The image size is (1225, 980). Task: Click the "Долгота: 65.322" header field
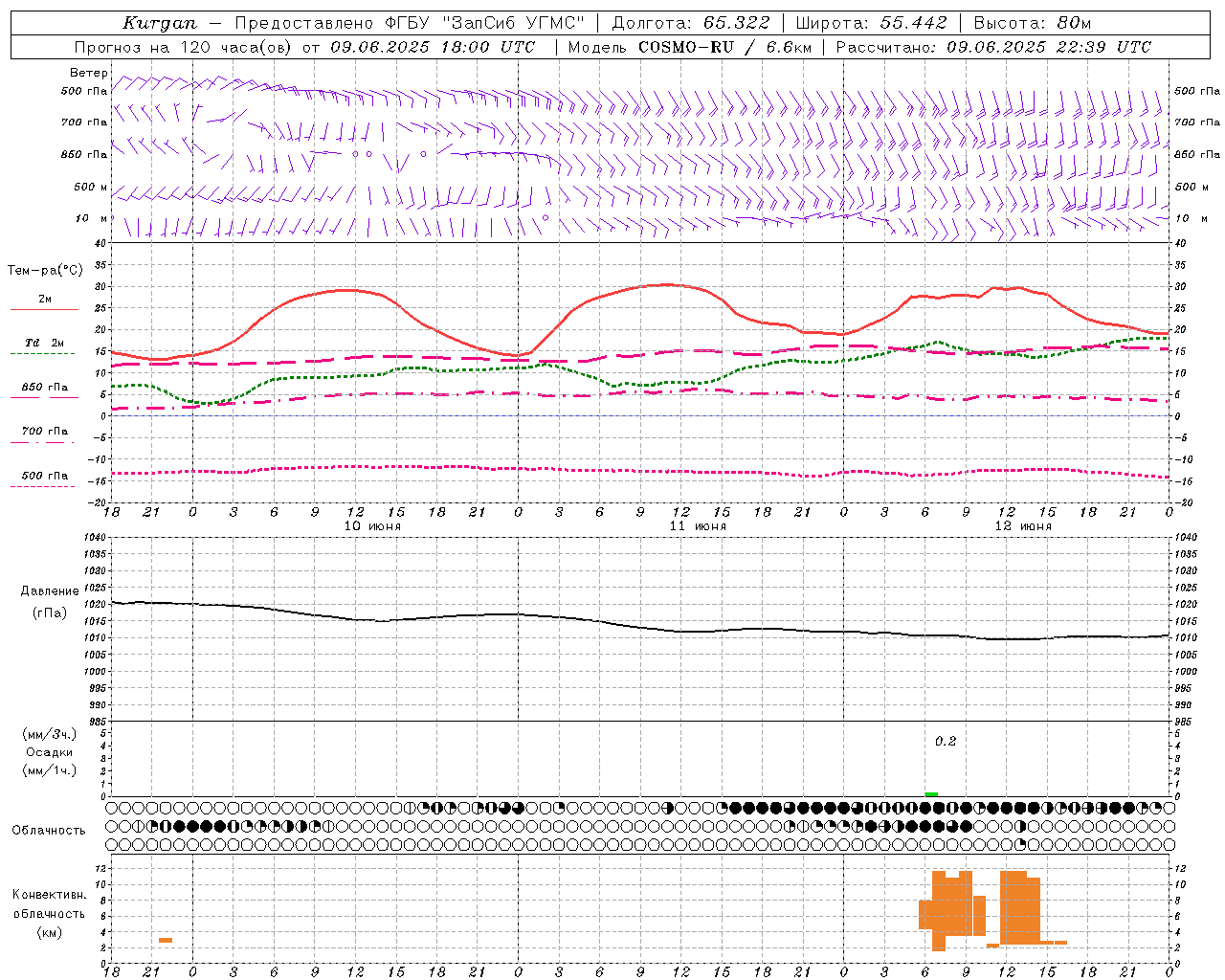click(x=691, y=23)
